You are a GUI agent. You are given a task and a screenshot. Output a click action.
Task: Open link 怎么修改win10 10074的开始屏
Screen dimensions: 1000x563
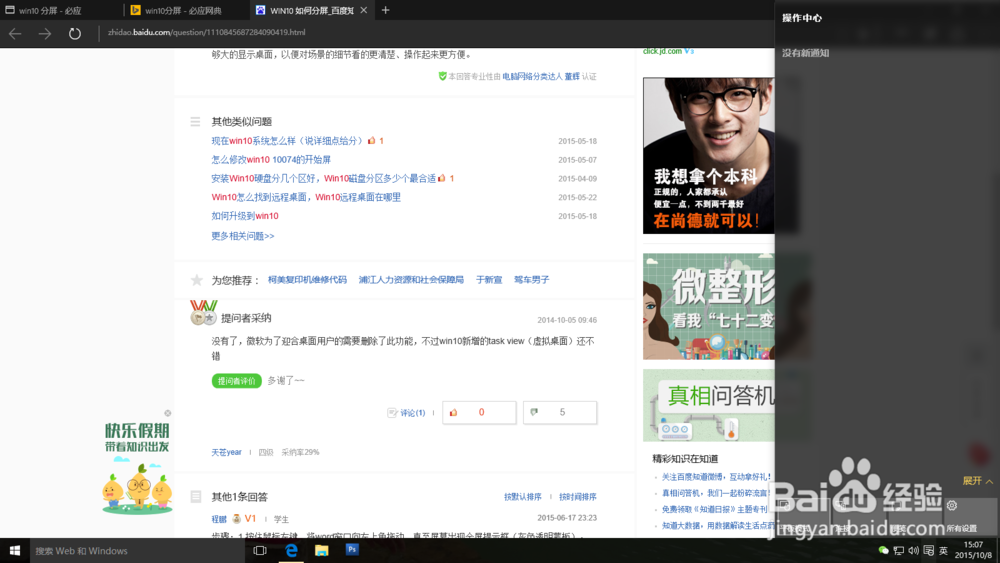point(271,159)
